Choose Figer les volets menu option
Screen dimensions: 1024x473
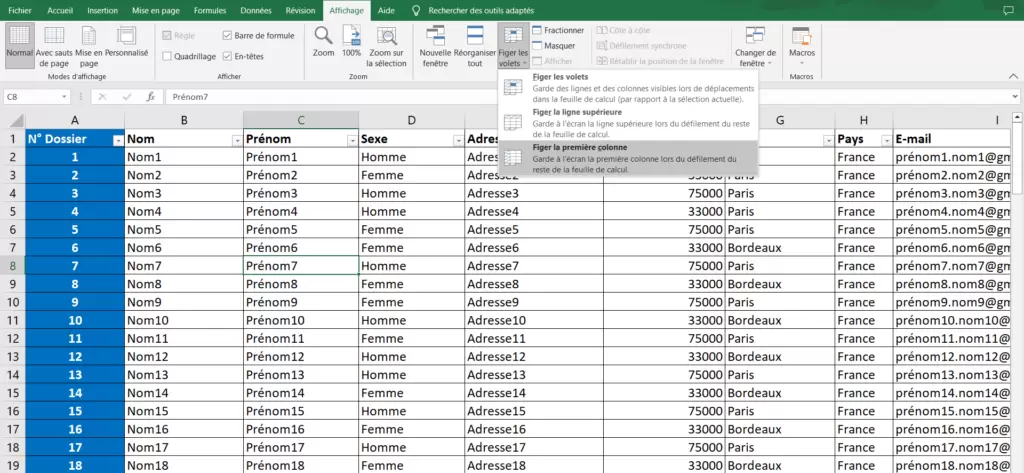[x=628, y=88]
